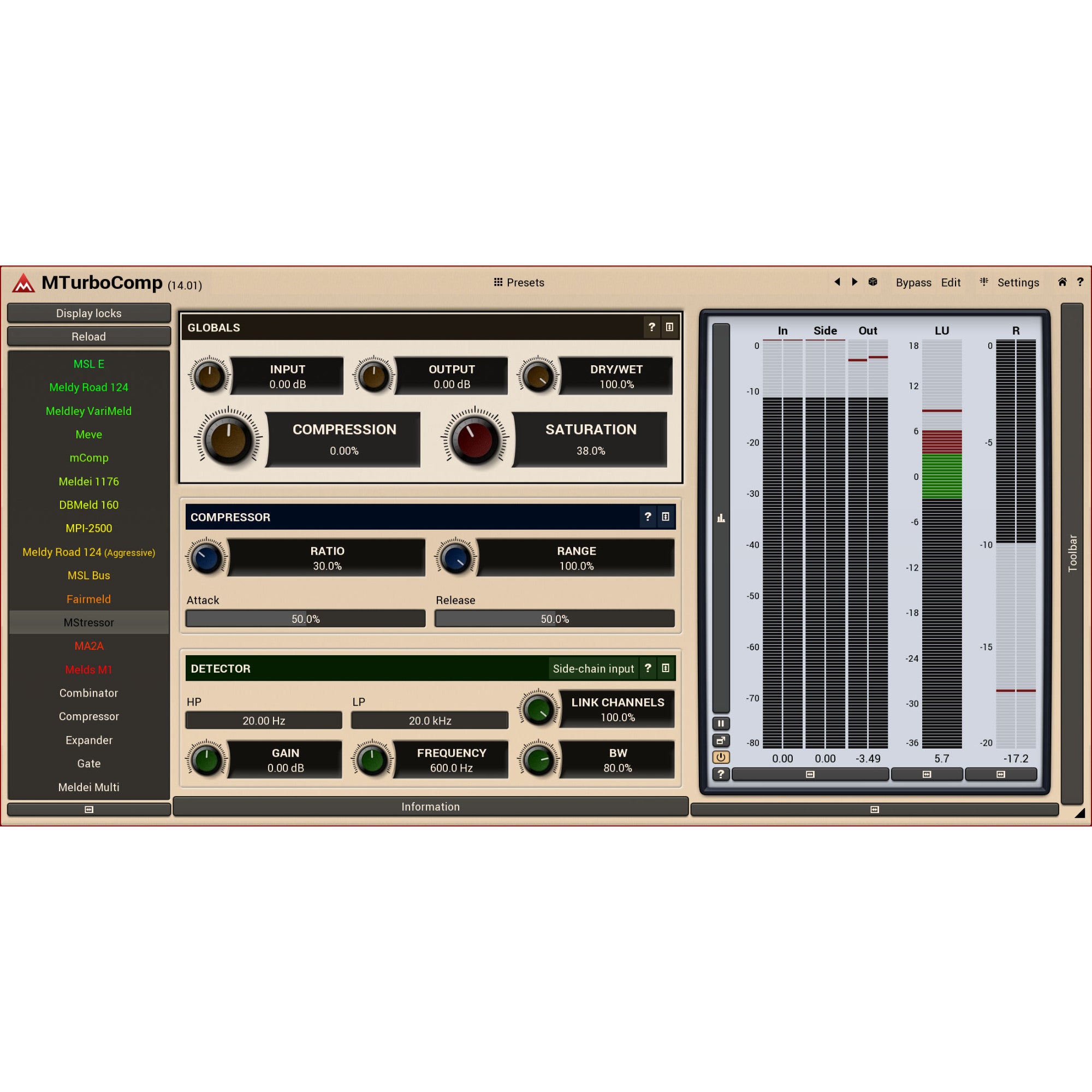Screen dimensions: 1092x1092
Task: Click the home icon in title bar
Action: (x=1062, y=282)
